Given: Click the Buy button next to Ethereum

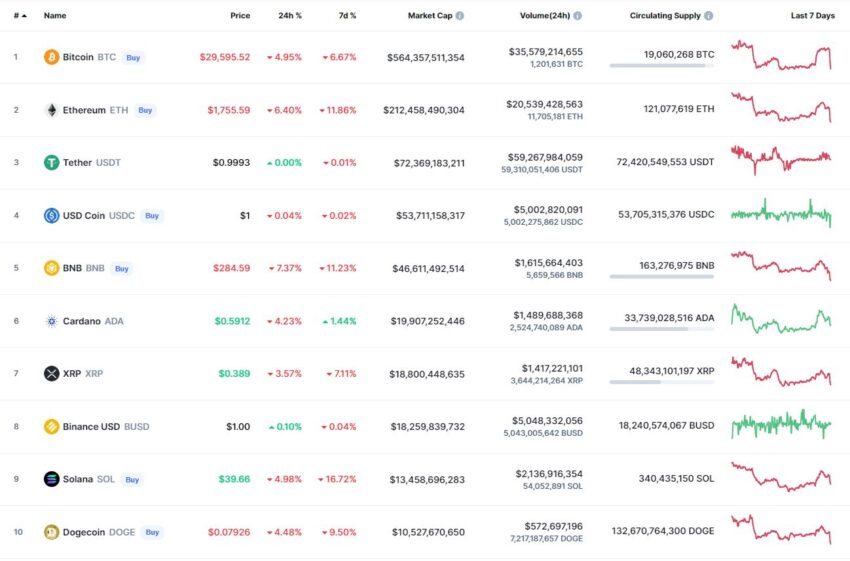Looking at the screenshot, I should 145,110.
